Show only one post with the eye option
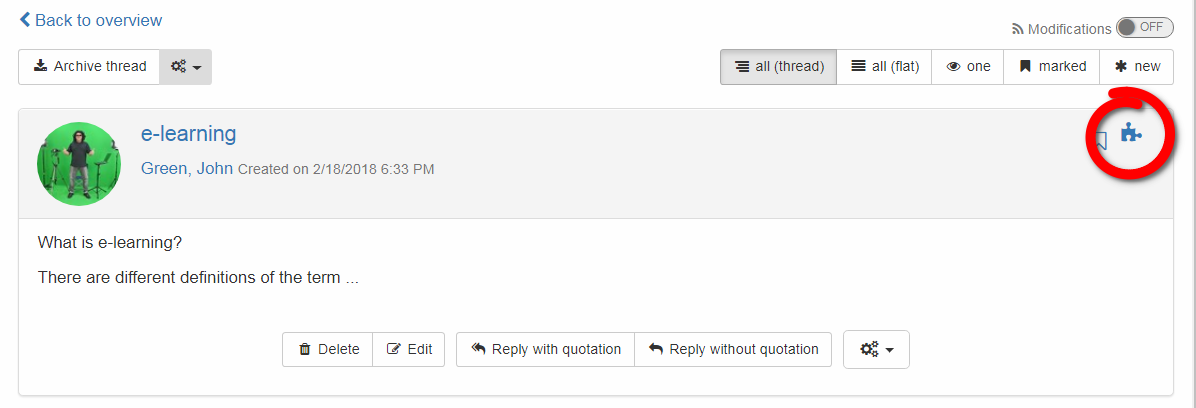This screenshot has width=1196, height=408. pos(967,67)
